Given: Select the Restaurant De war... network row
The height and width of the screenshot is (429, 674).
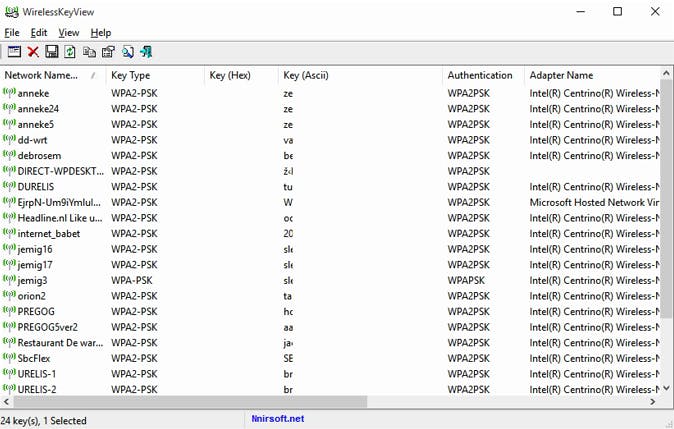Looking at the screenshot, I should pos(330,343).
